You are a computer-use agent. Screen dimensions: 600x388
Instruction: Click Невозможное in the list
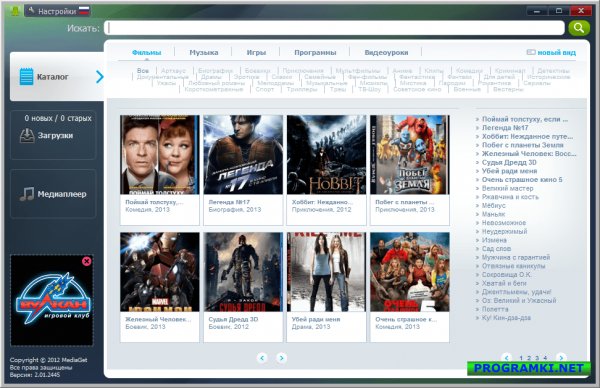pos(504,223)
